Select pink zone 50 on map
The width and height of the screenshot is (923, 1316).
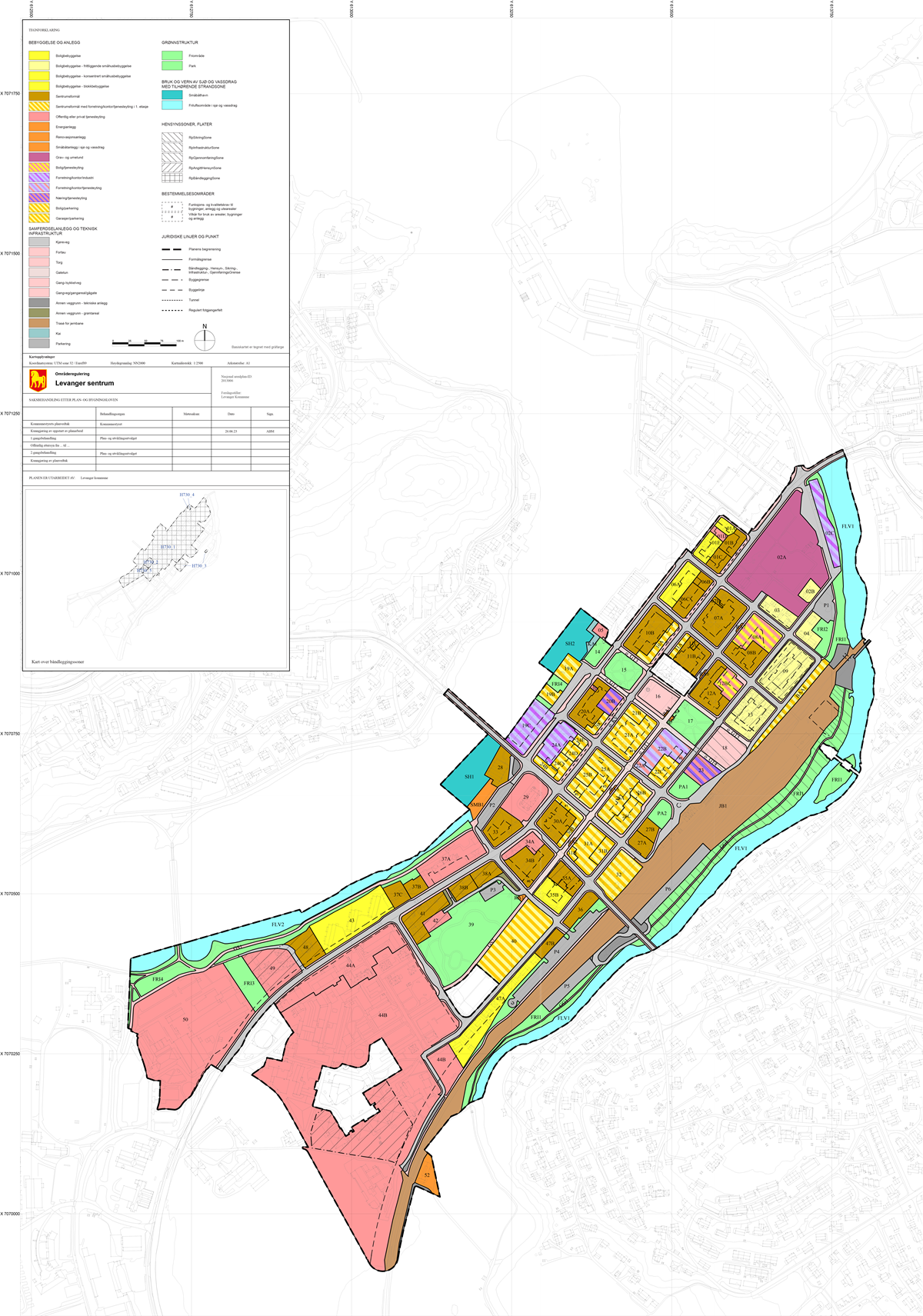pyautogui.click(x=185, y=1020)
